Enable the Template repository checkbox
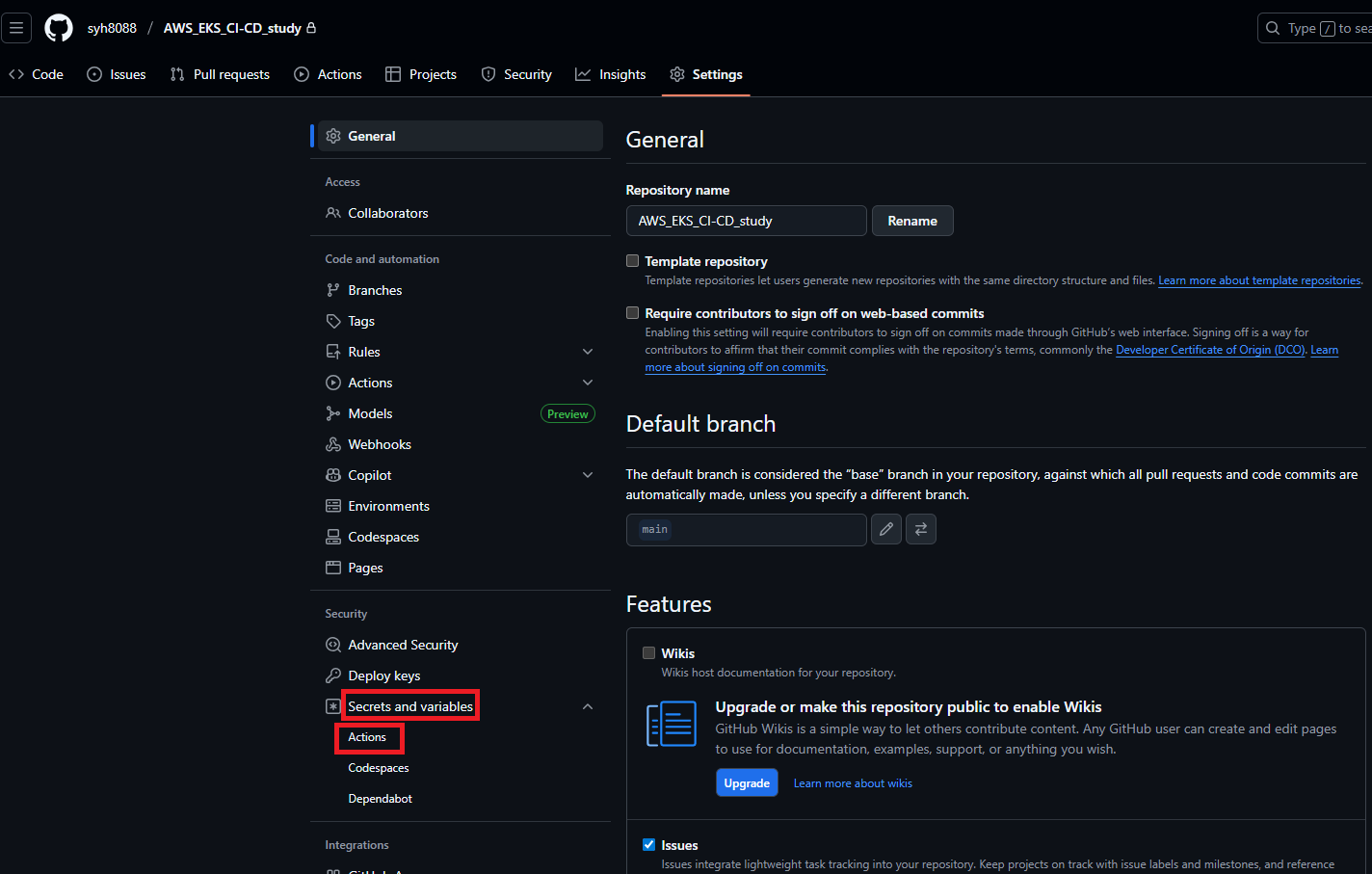The width and height of the screenshot is (1372, 874). coord(632,261)
